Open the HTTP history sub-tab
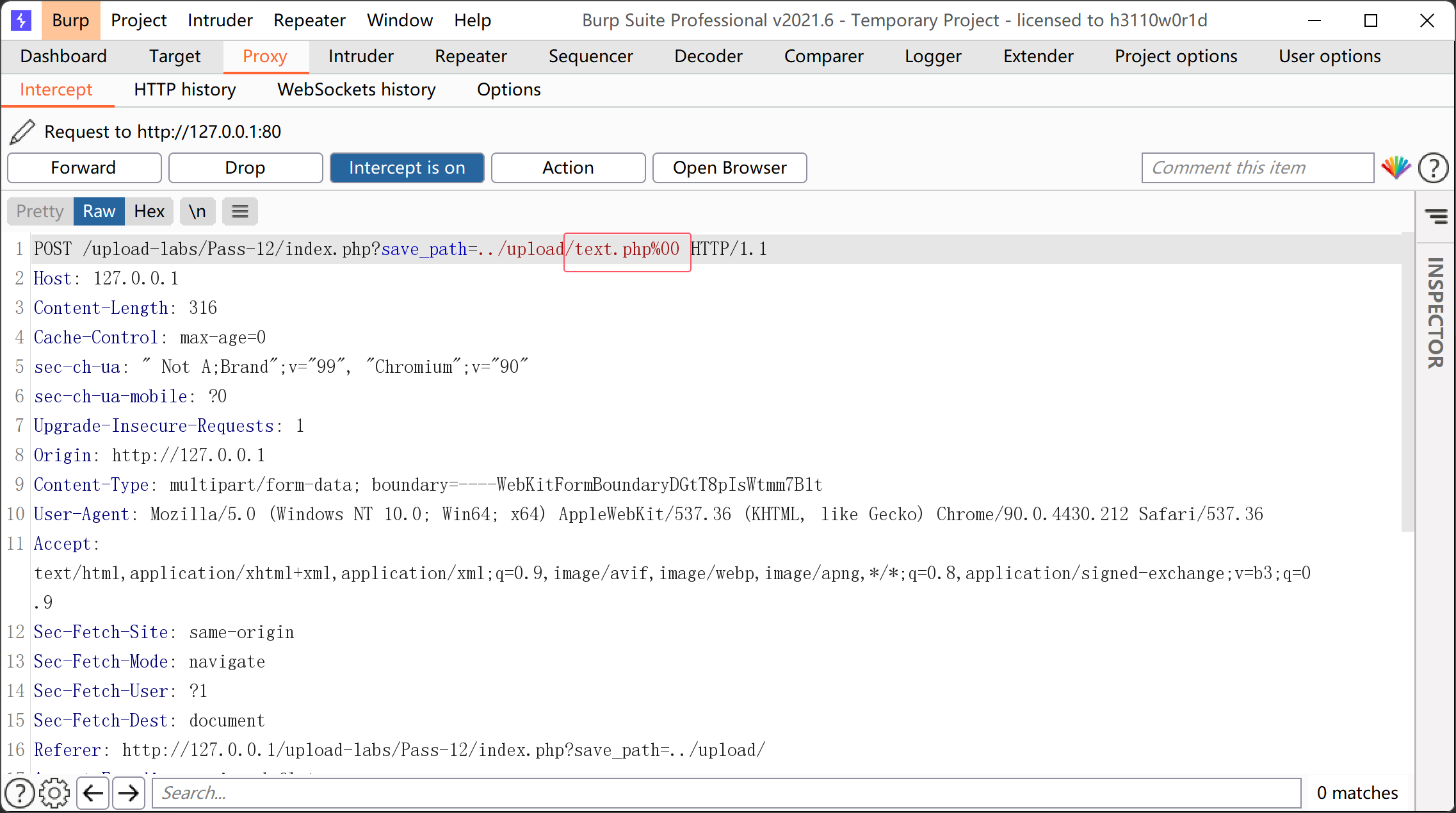 tap(184, 90)
